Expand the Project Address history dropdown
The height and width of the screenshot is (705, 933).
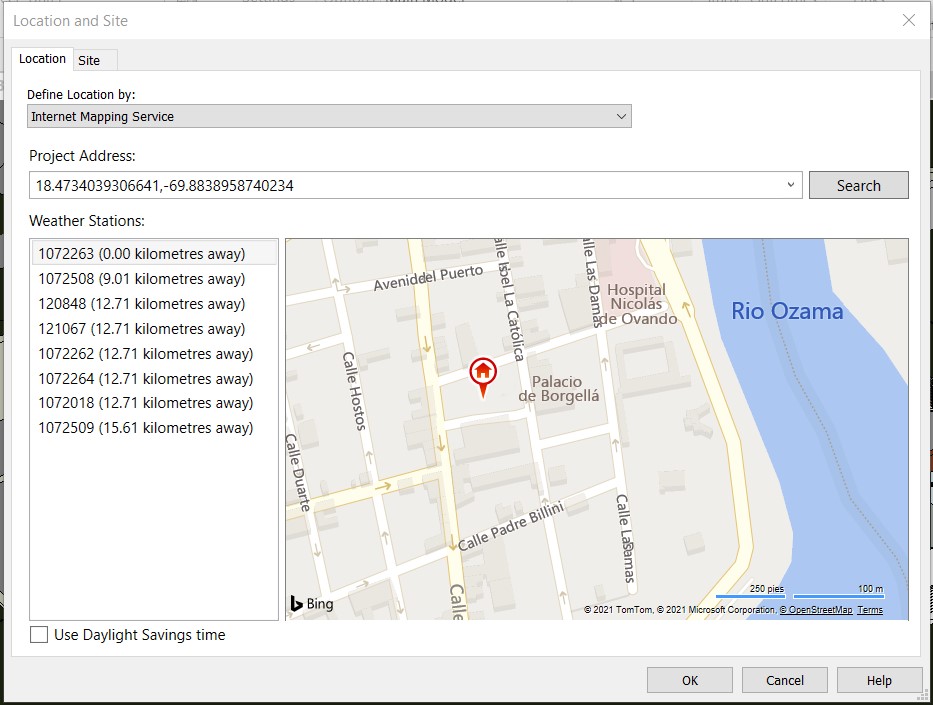click(x=790, y=185)
